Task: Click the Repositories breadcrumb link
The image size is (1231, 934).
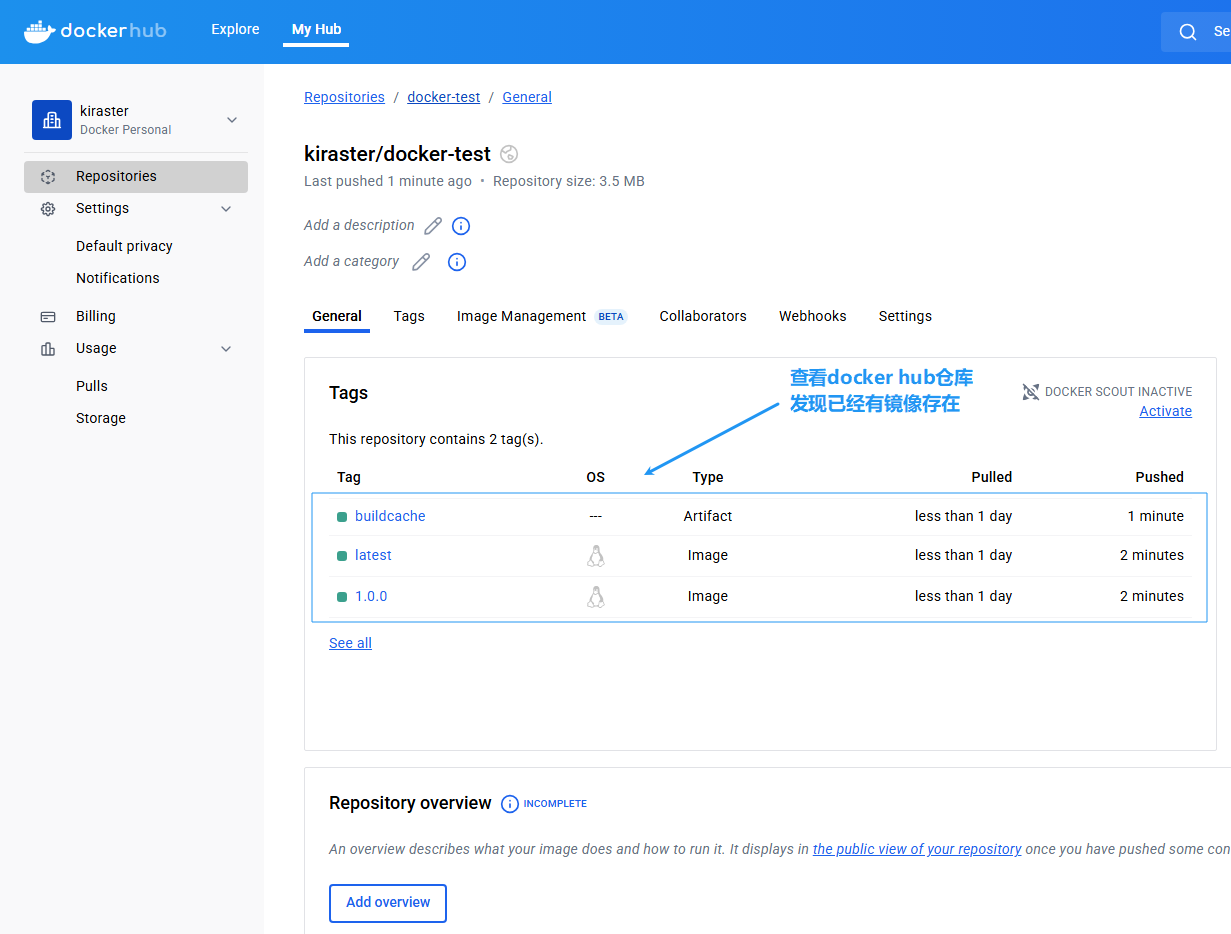Action: tap(344, 97)
